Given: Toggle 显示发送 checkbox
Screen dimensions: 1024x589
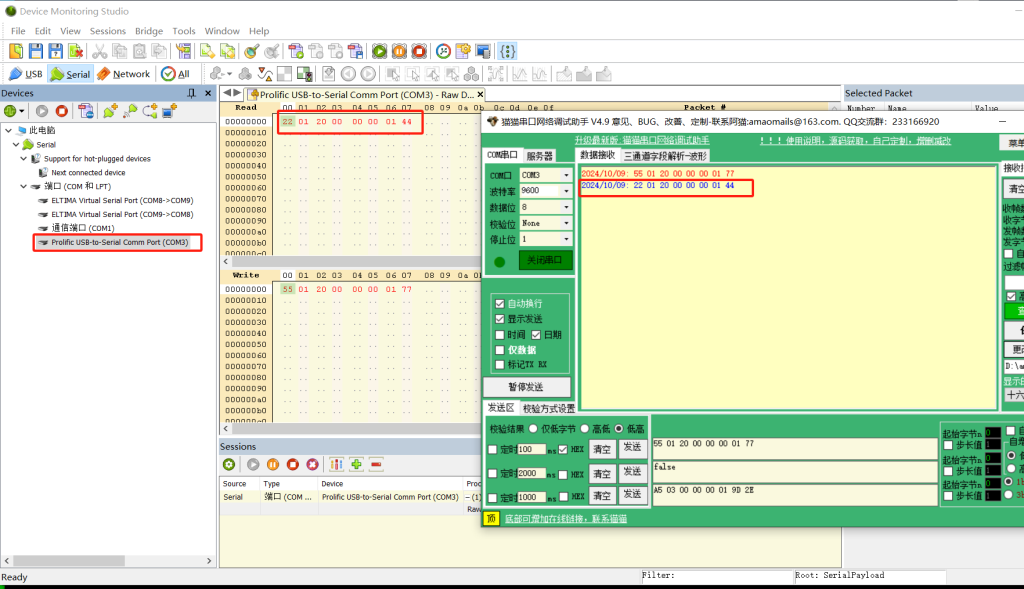Looking at the screenshot, I should tap(500, 319).
